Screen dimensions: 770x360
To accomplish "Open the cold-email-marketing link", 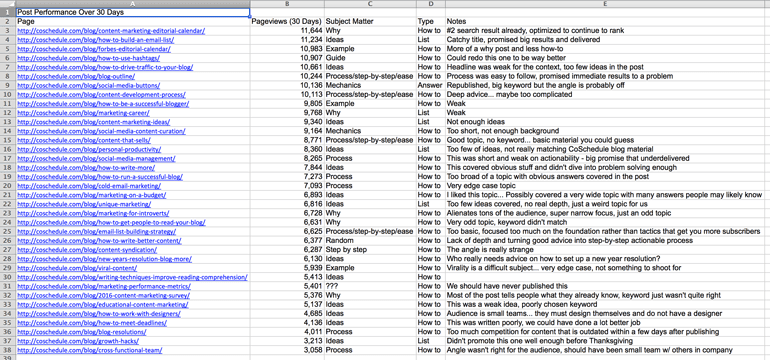I will click(89, 186).
